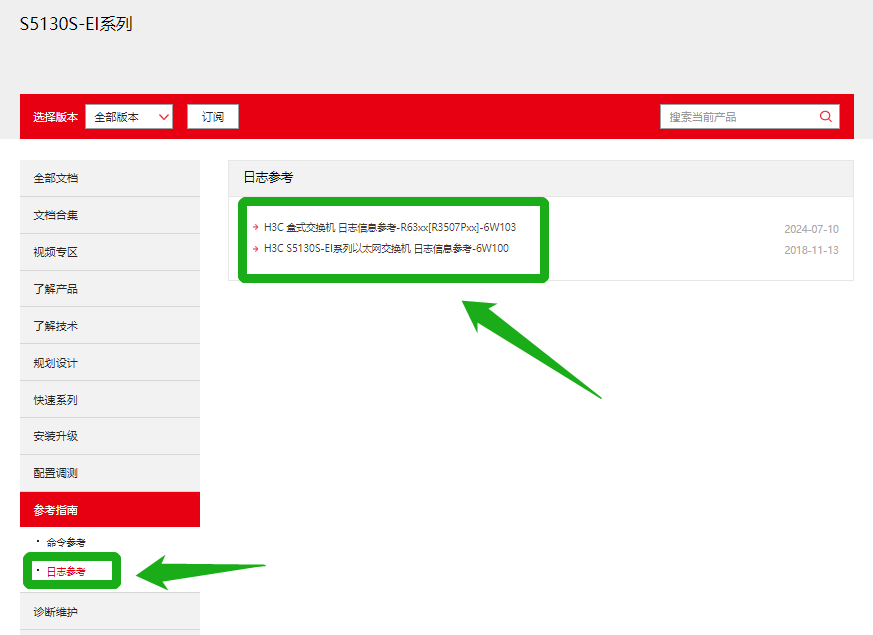This screenshot has height=635, width=873.
Task: Click the 2024-07-10 date text
Action: click(811, 229)
